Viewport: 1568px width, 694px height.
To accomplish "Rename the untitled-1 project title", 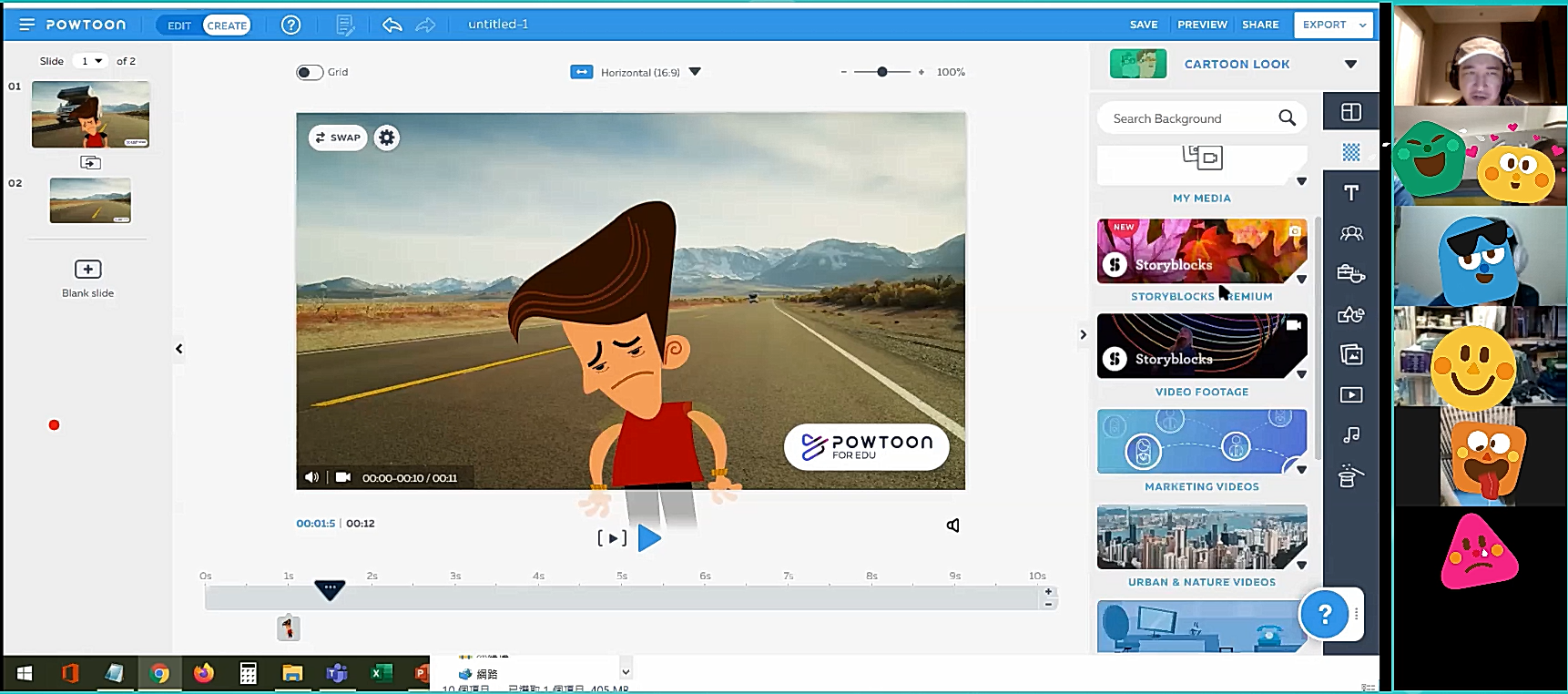I will click(498, 25).
